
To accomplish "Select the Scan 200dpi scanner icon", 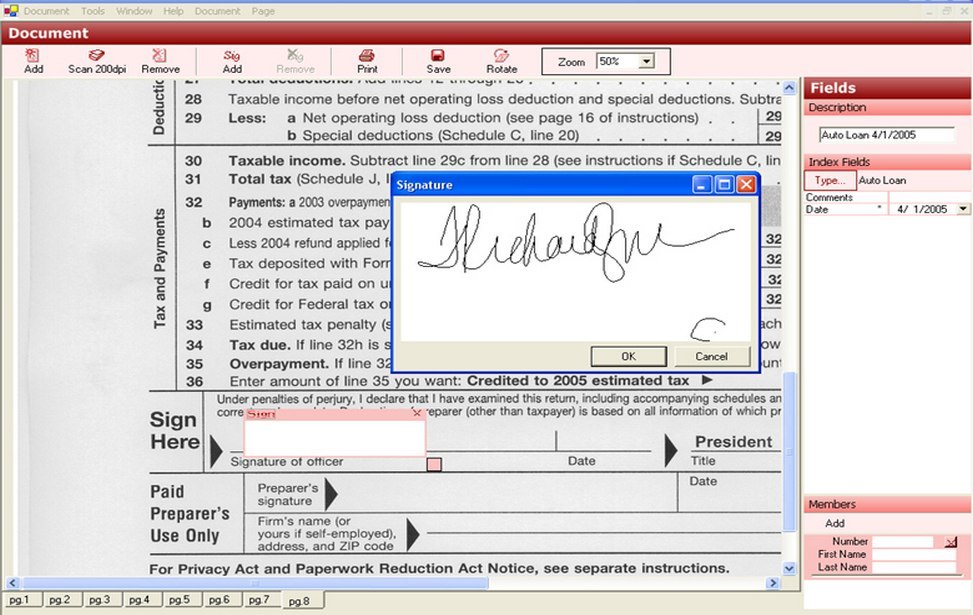I will [x=97, y=61].
